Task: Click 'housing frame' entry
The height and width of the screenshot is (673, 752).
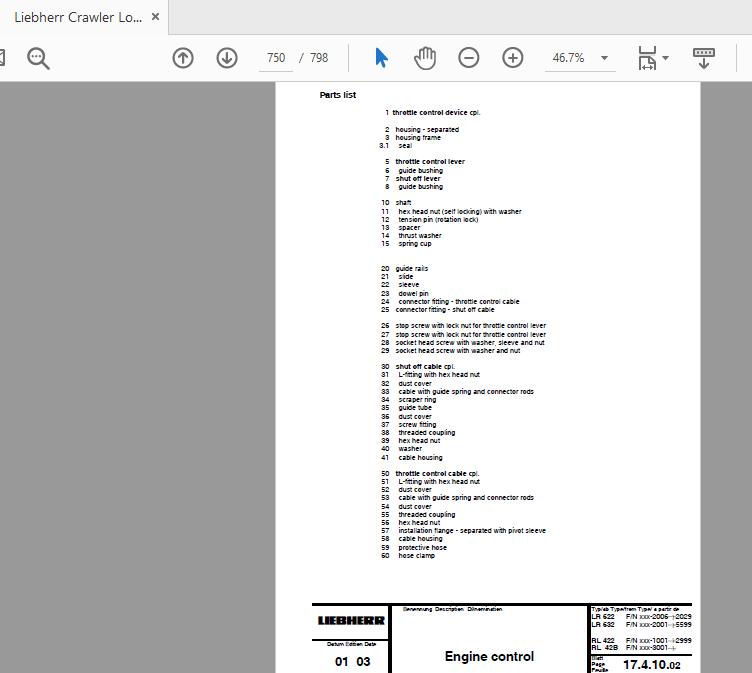Action: [418, 138]
